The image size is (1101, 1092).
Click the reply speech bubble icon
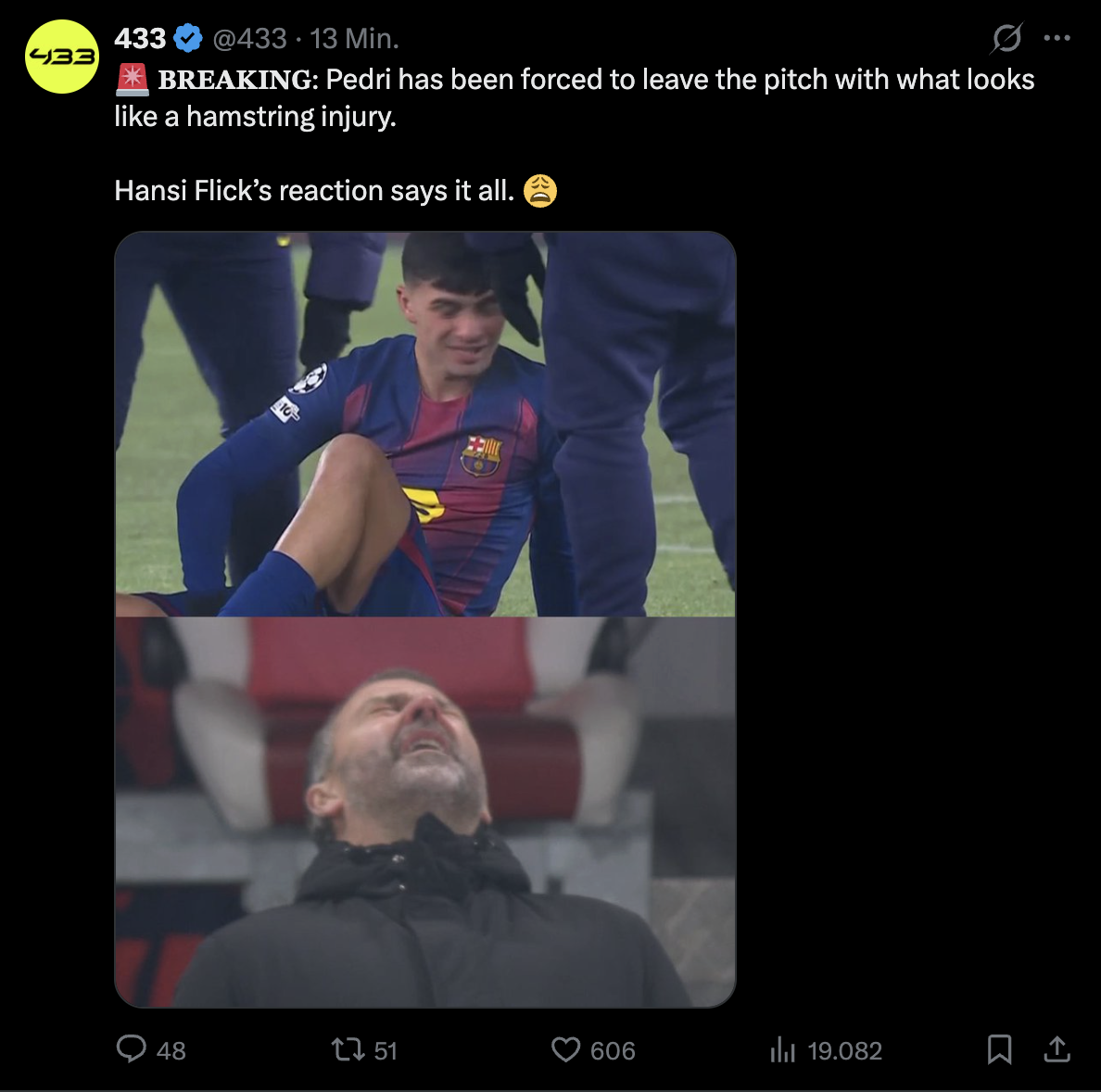click(x=131, y=1048)
